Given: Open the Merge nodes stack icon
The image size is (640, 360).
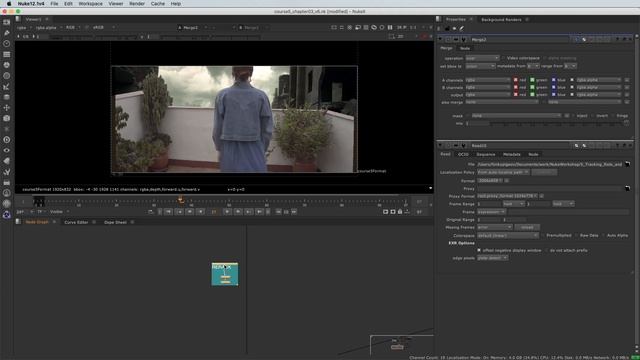Looking at the screenshot, I should pos(7,97).
